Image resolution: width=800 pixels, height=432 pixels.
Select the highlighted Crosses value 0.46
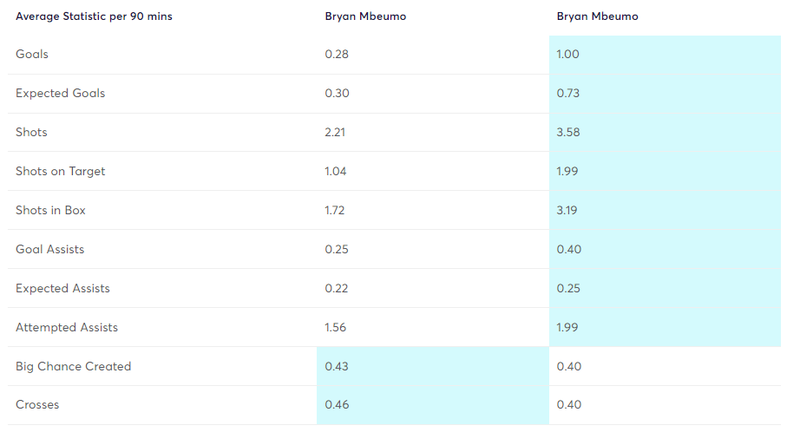click(337, 405)
